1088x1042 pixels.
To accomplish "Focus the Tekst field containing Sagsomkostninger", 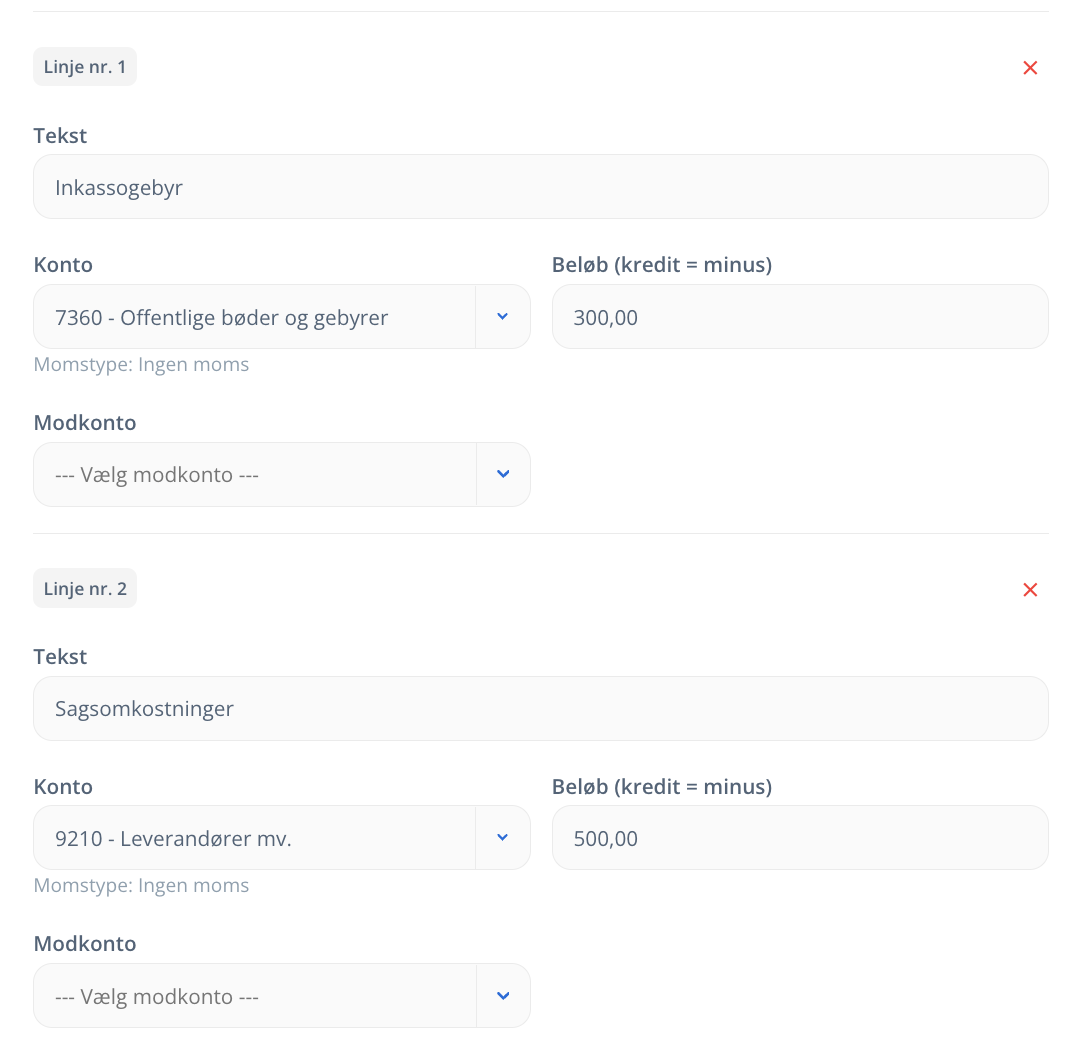I will tap(541, 708).
